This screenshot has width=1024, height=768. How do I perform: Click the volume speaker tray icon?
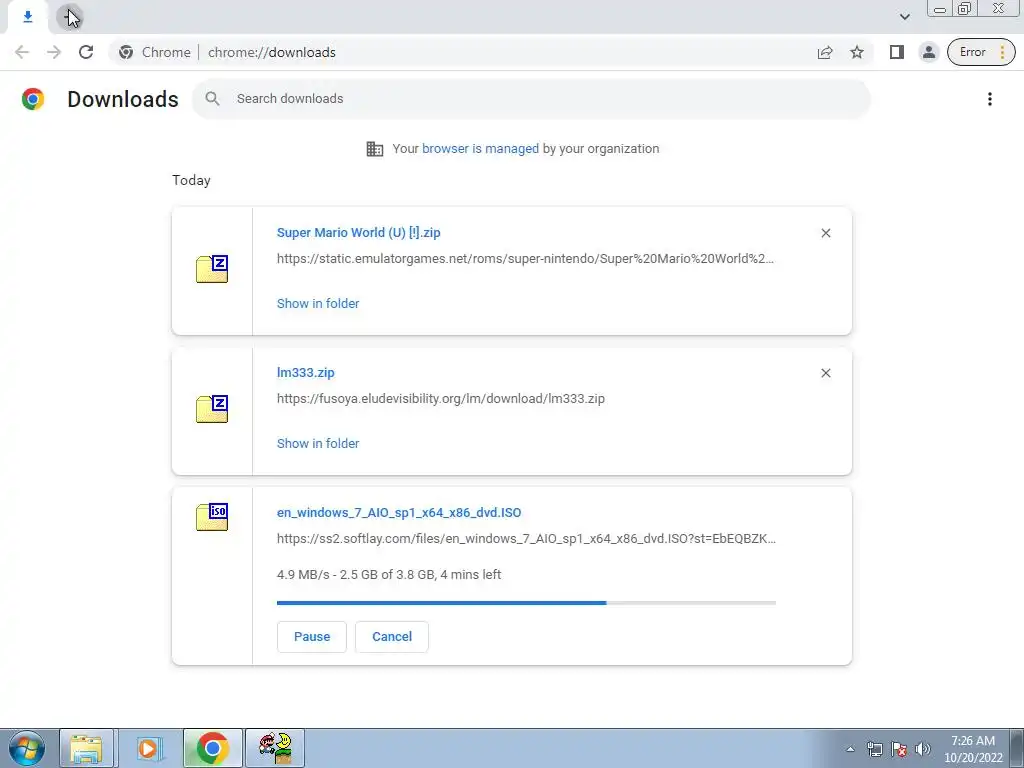tap(923, 749)
